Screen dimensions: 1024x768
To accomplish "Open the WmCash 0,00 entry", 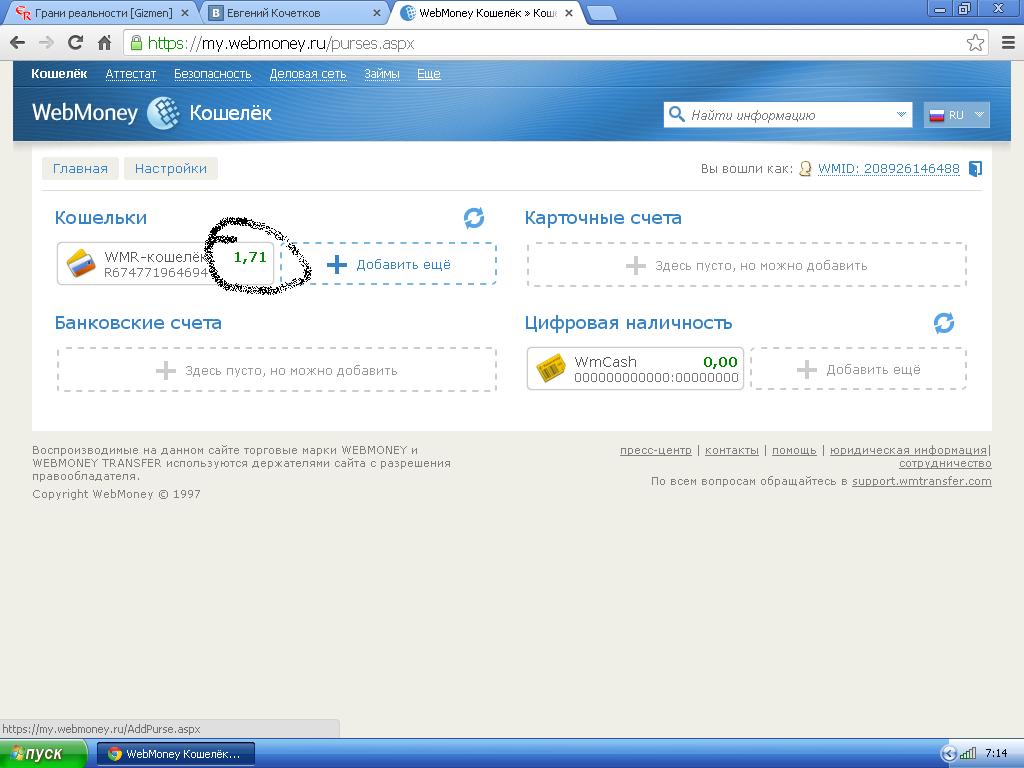I will (635, 368).
